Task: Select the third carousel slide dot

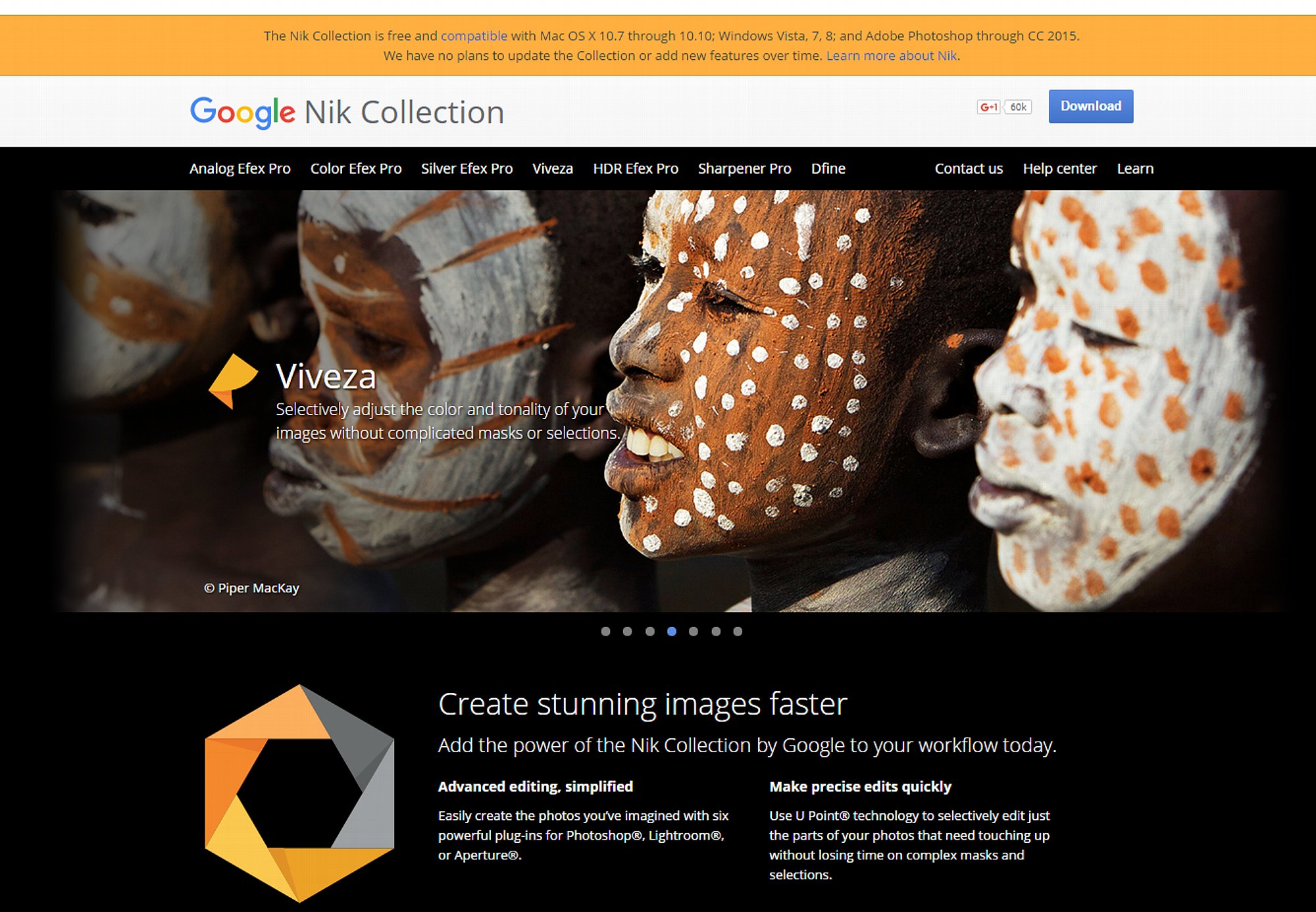Action: (649, 632)
